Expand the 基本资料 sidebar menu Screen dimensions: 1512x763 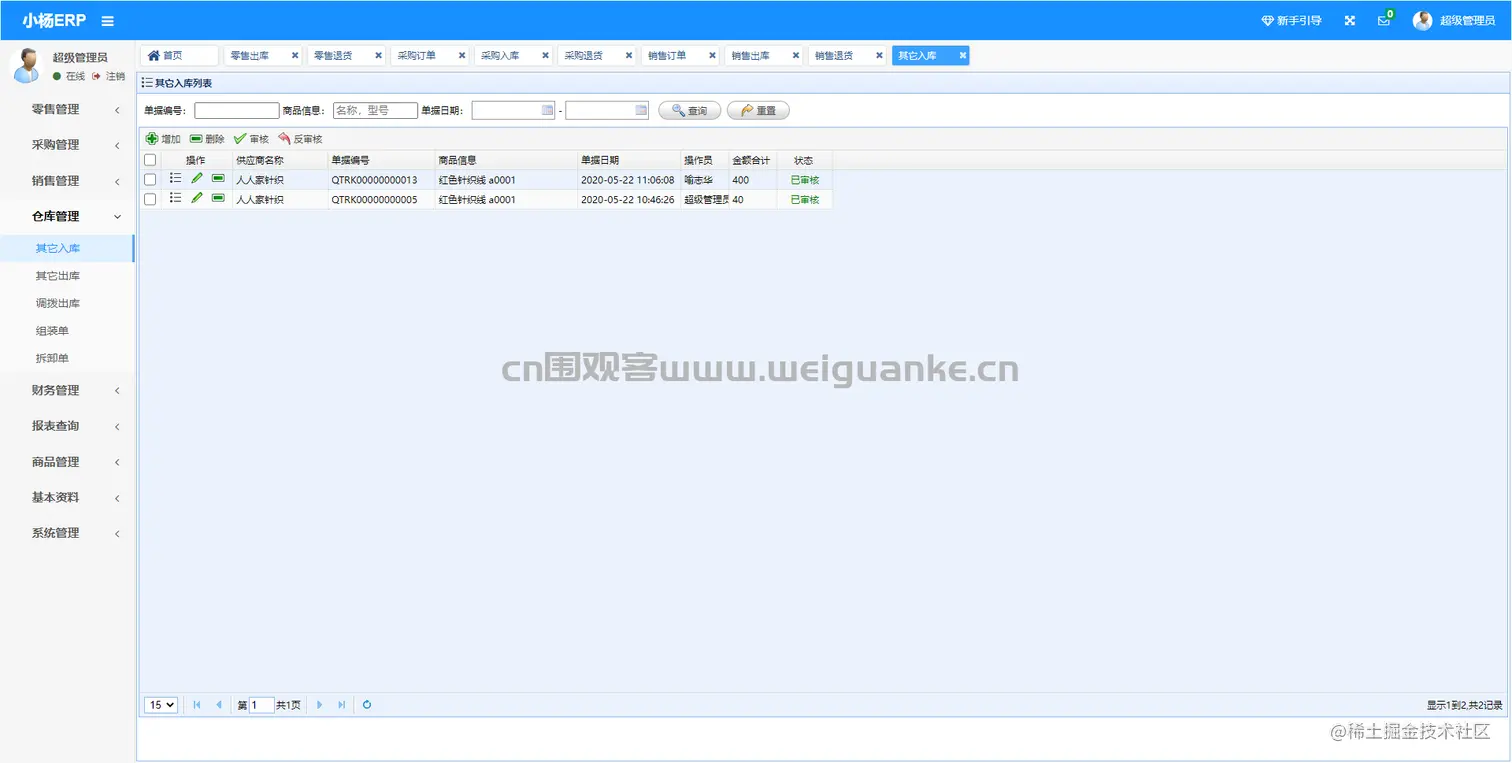[67, 497]
